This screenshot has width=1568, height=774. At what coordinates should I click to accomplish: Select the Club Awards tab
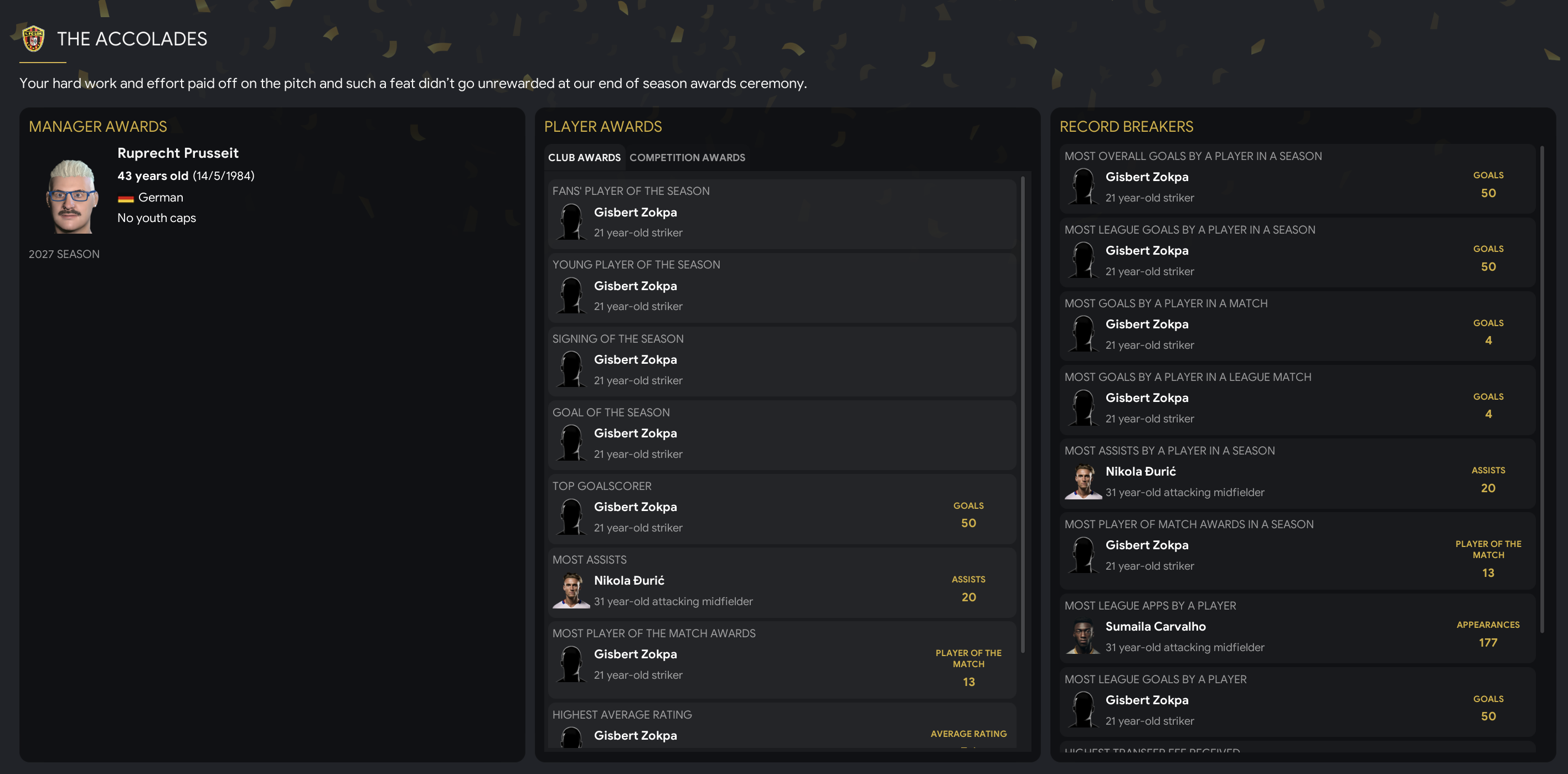[x=584, y=158]
